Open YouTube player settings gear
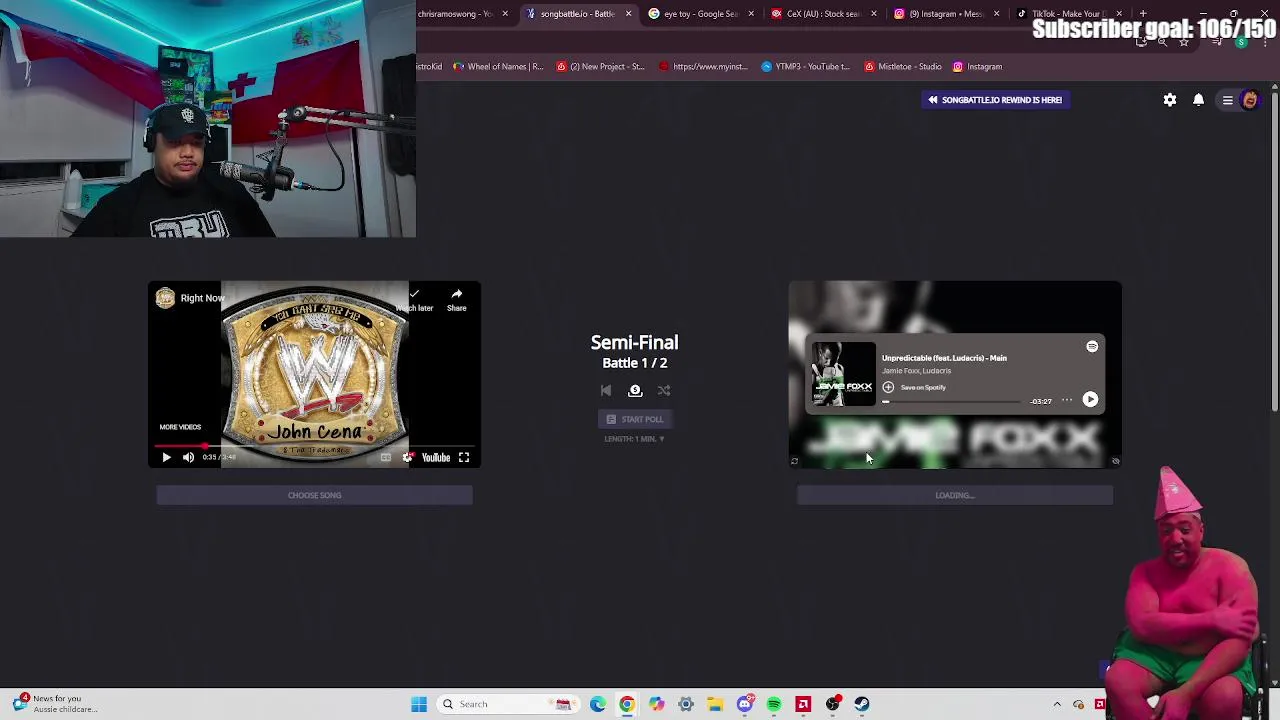The image size is (1280, 720). click(x=407, y=457)
